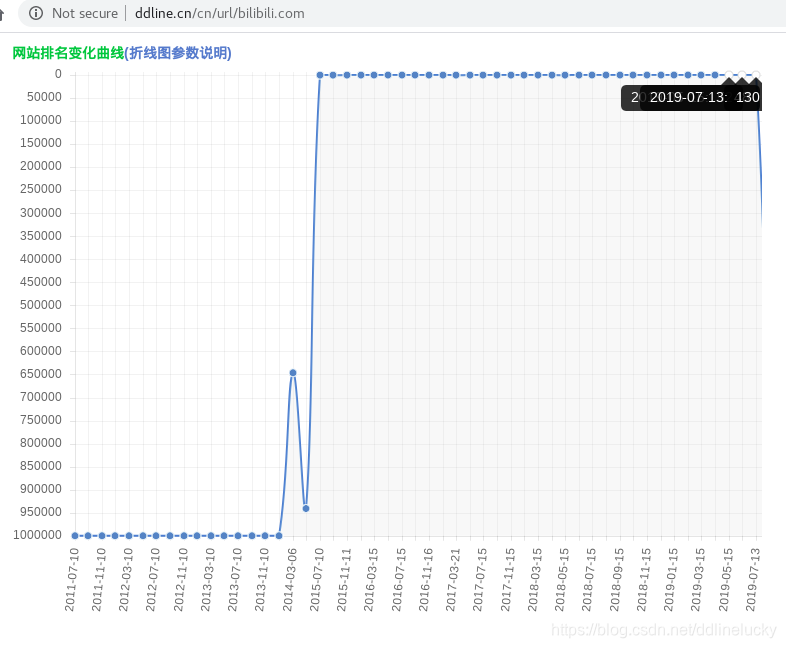Click the data point at rank 650000

point(293,373)
